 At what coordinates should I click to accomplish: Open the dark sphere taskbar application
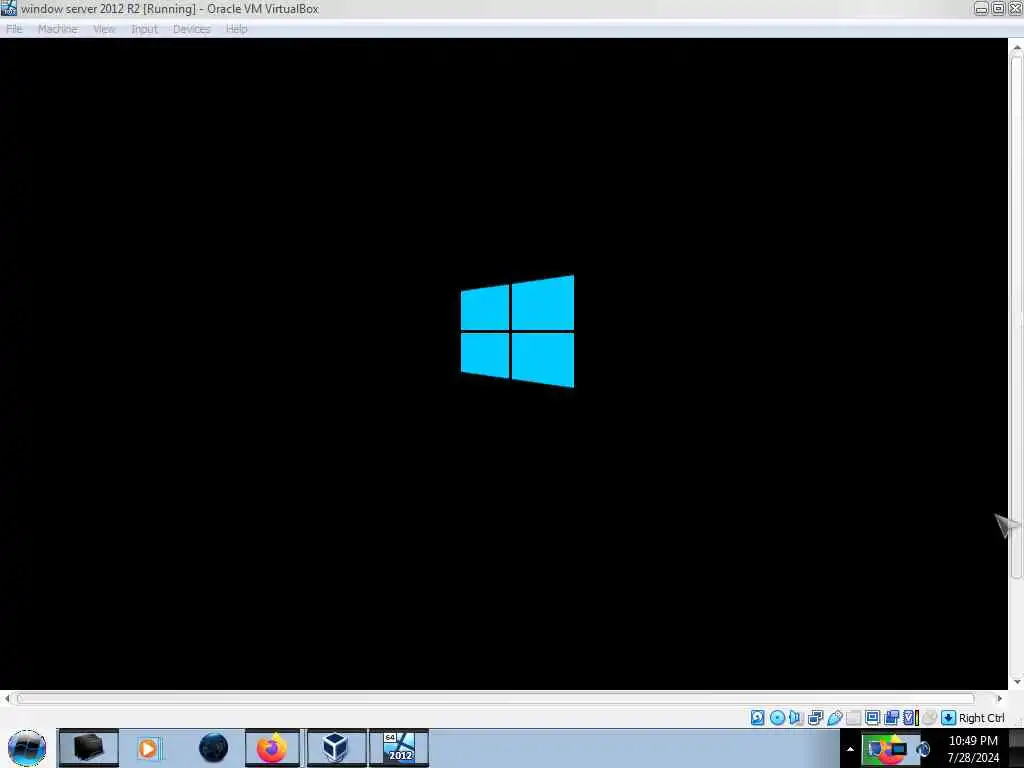tap(214, 748)
